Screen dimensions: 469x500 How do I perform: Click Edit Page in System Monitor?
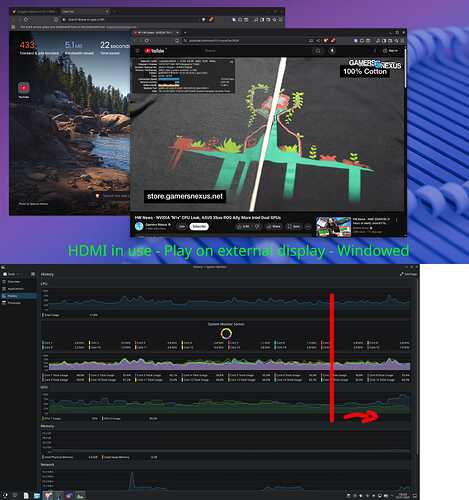point(408,274)
